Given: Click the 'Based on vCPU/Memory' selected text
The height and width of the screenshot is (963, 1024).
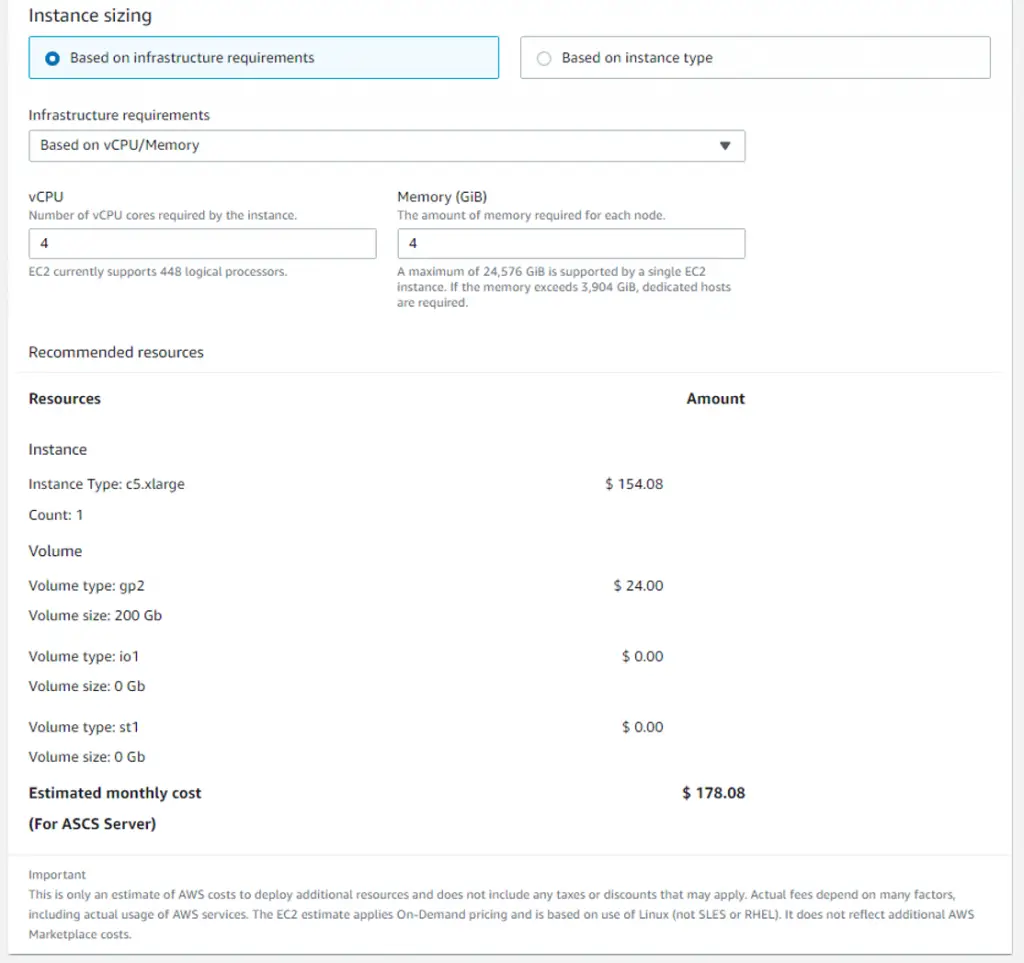Looking at the screenshot, I should (x=120, y=145).
